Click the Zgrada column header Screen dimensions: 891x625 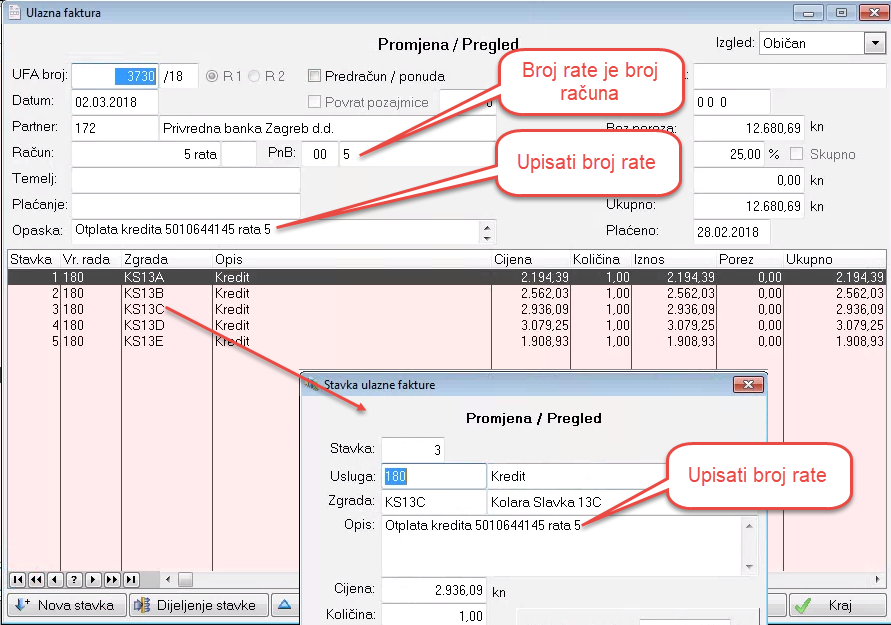[x=167, y=260]
